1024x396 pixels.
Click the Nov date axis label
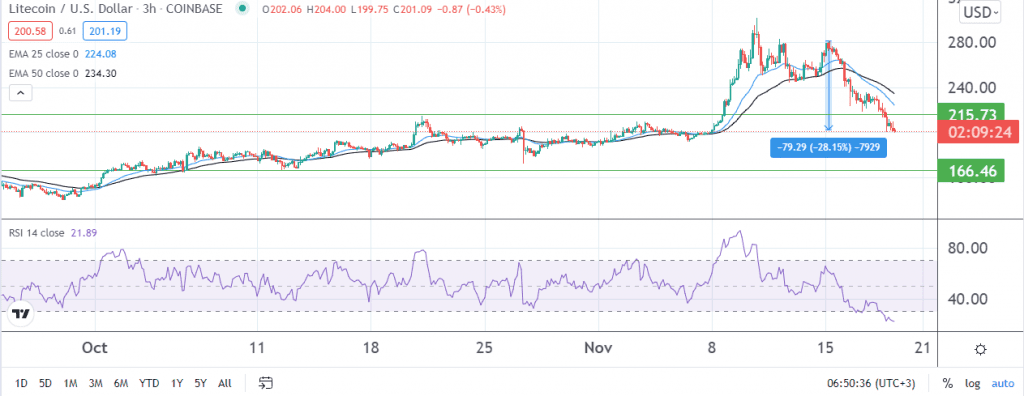(599, 348)
